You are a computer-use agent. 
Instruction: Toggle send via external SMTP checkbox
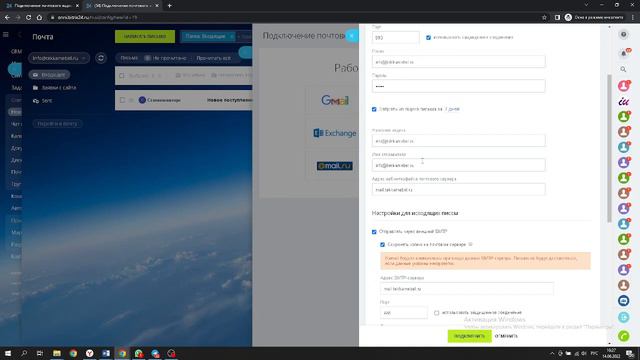374,232
